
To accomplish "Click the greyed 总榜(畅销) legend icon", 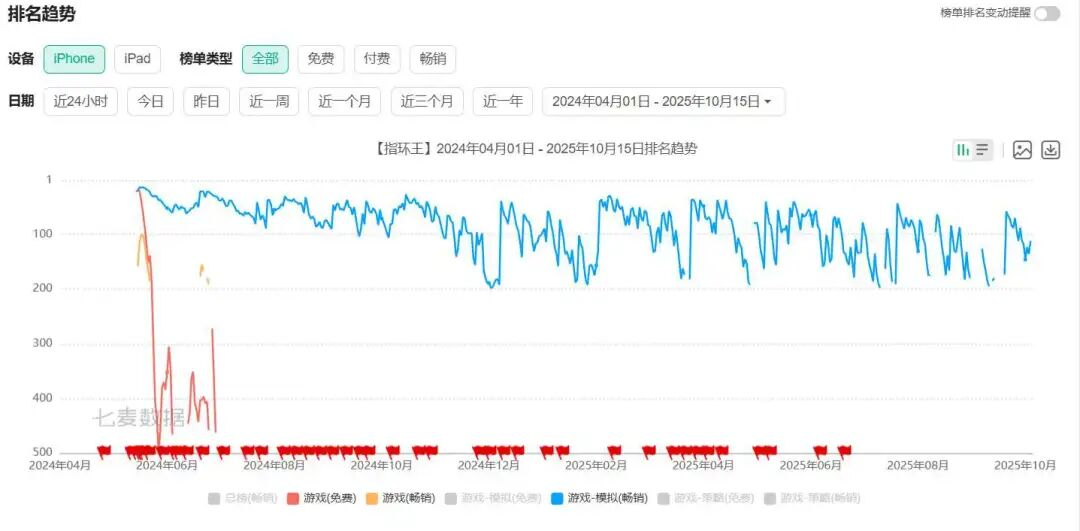I will tap(214, 498).
